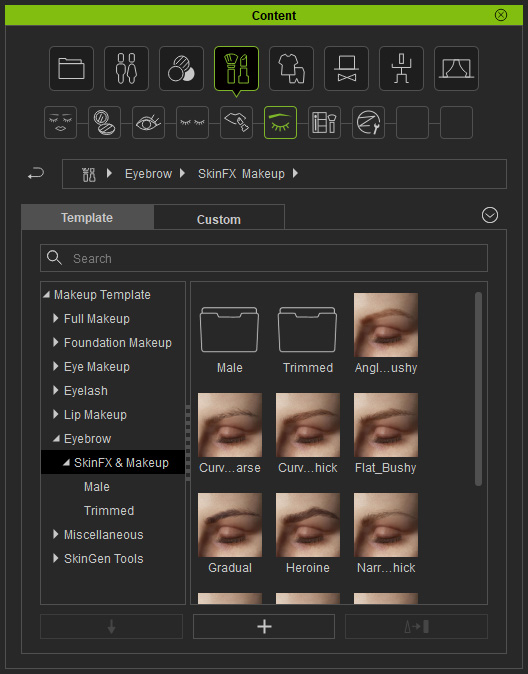Image resolution: width=528 pixels, height=674 pixels.
Task: Open the Motion pose category icon
Action: [402, 68]
